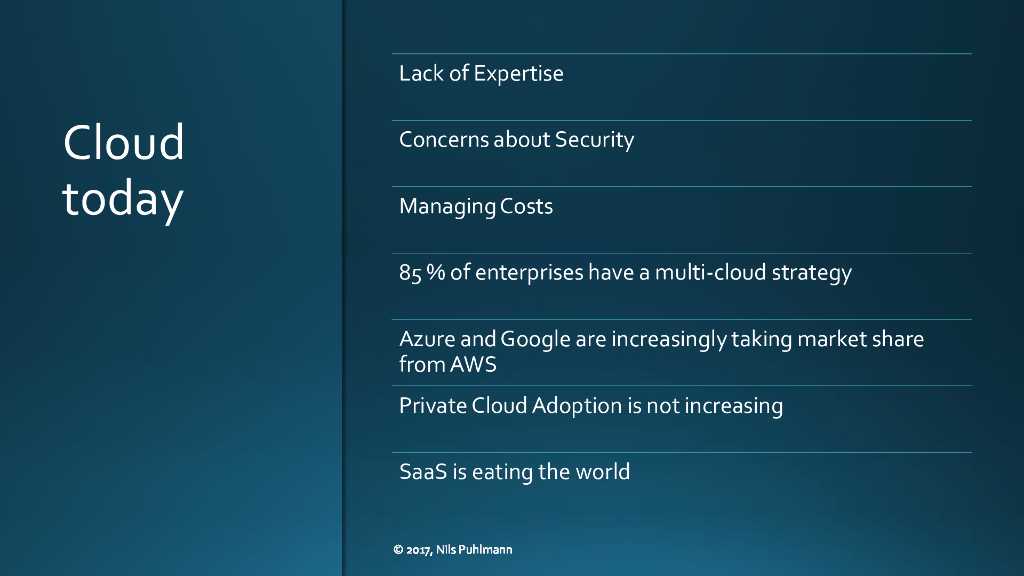1024x576 pixels.
Task: Click the copyright symbol in the footer
Action: tap(397, 550)
